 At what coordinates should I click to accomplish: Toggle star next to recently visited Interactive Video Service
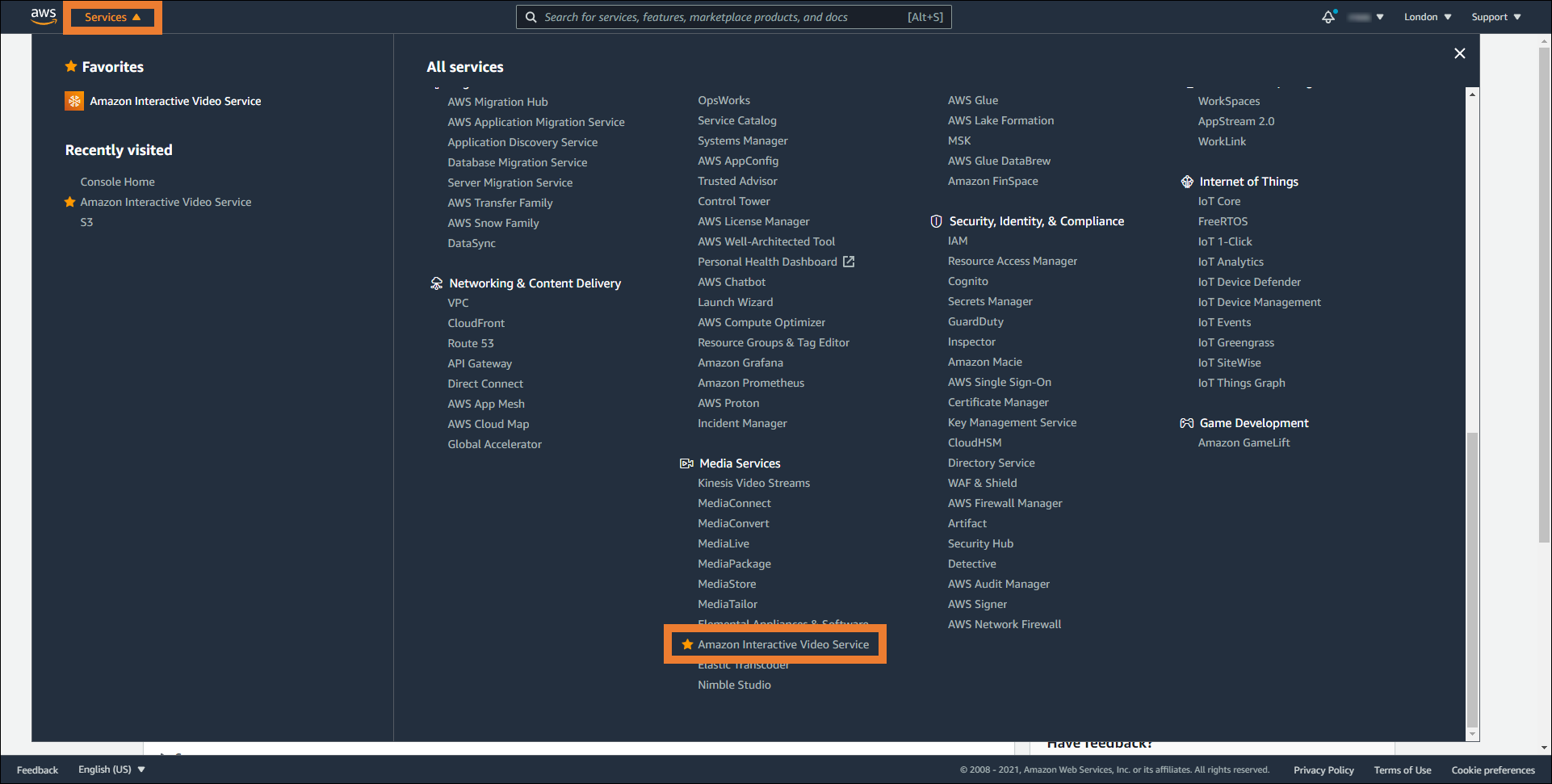[69, 202]
